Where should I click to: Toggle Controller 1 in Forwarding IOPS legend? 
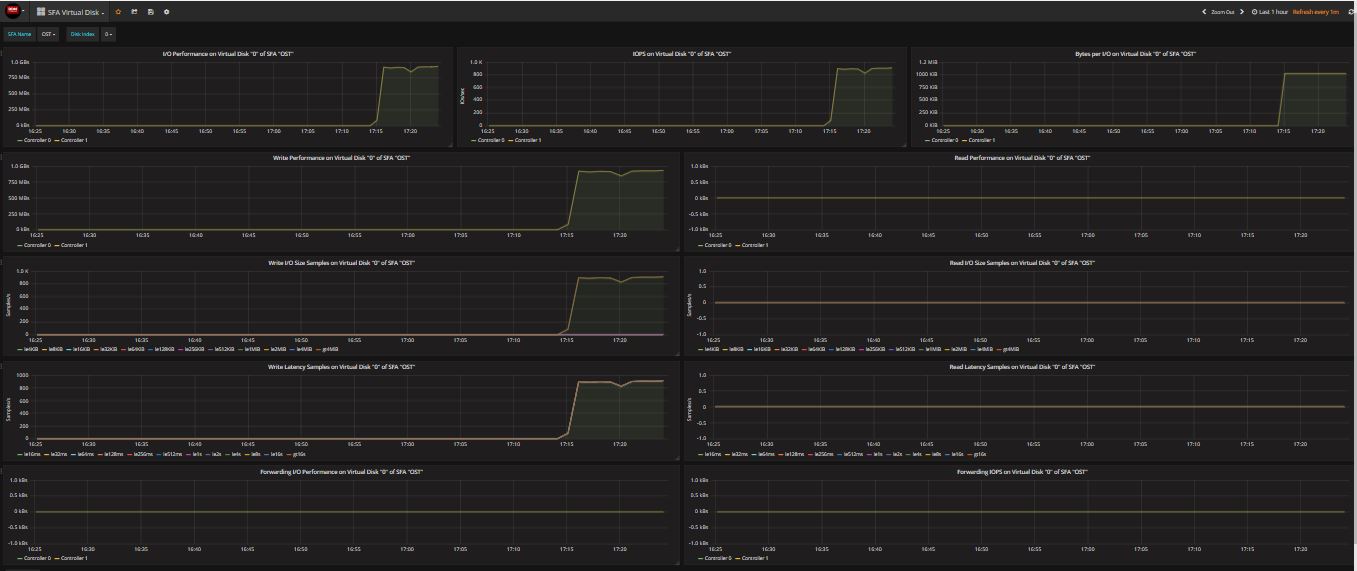[755, 558]
